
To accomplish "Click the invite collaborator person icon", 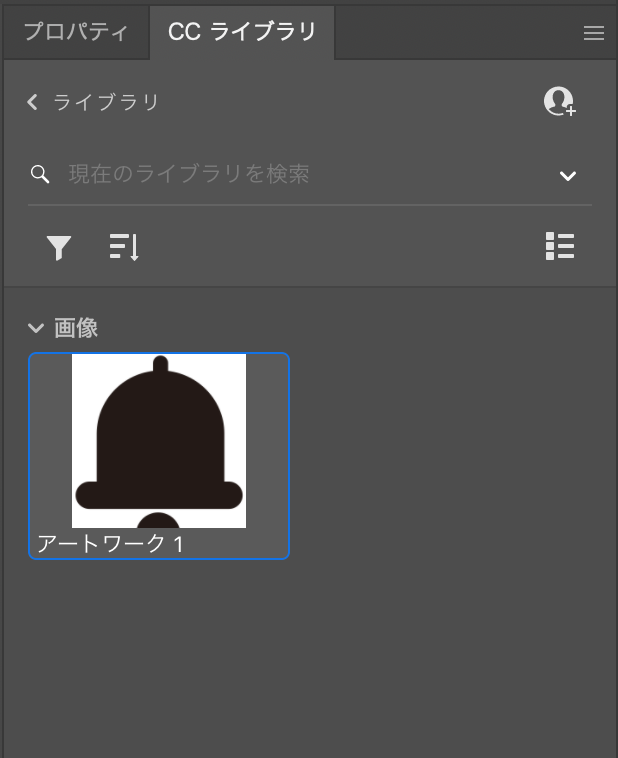I will click(x=559, y=102).
